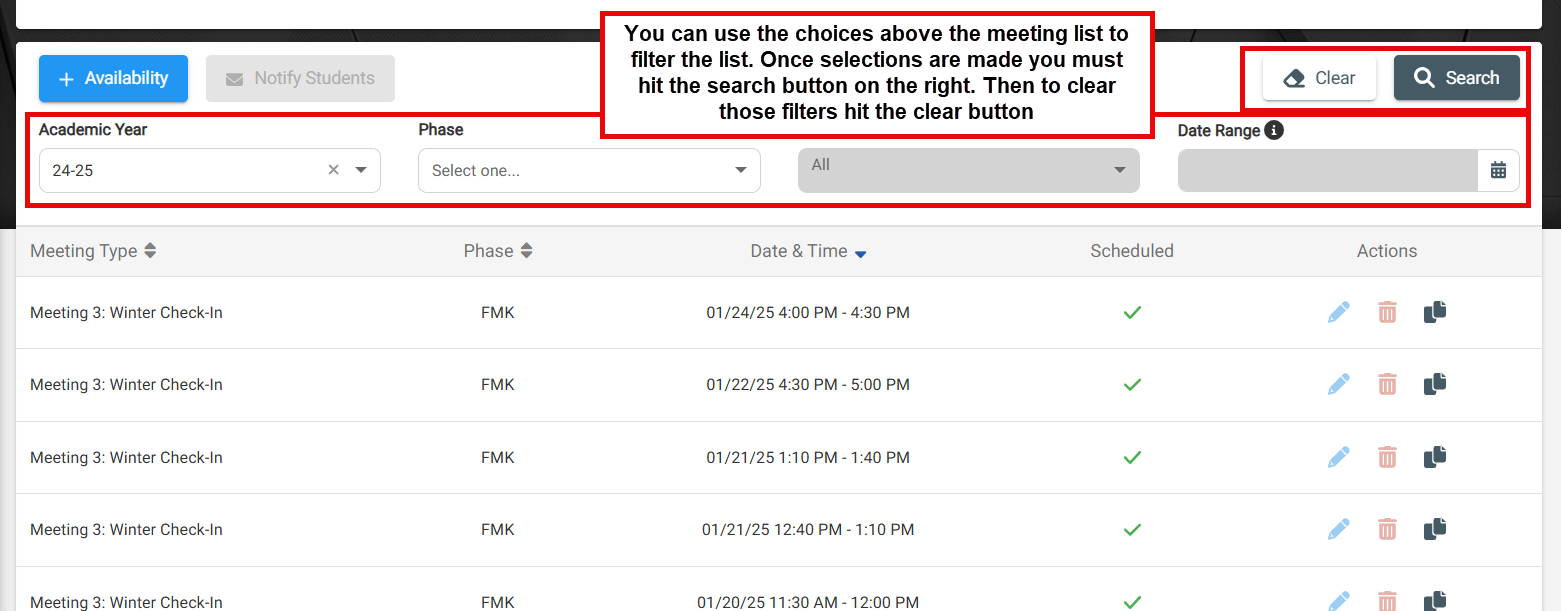This screenshot has width=1561, height=611.
Task: Copy the 01/21/25 1:10 PM meeting
Action: click(1435, 457)
